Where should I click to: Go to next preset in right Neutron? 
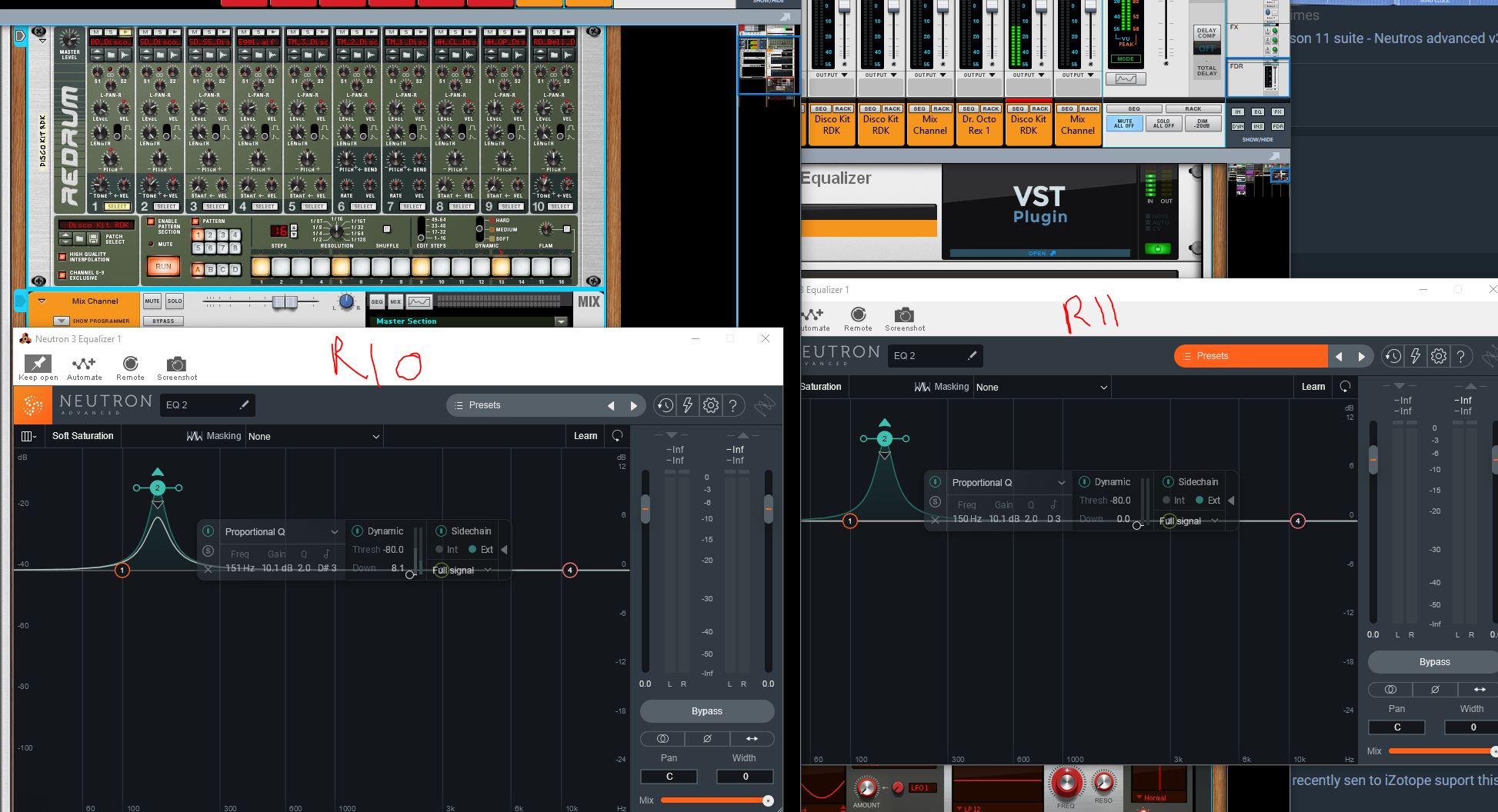(x=1361, y=356)
